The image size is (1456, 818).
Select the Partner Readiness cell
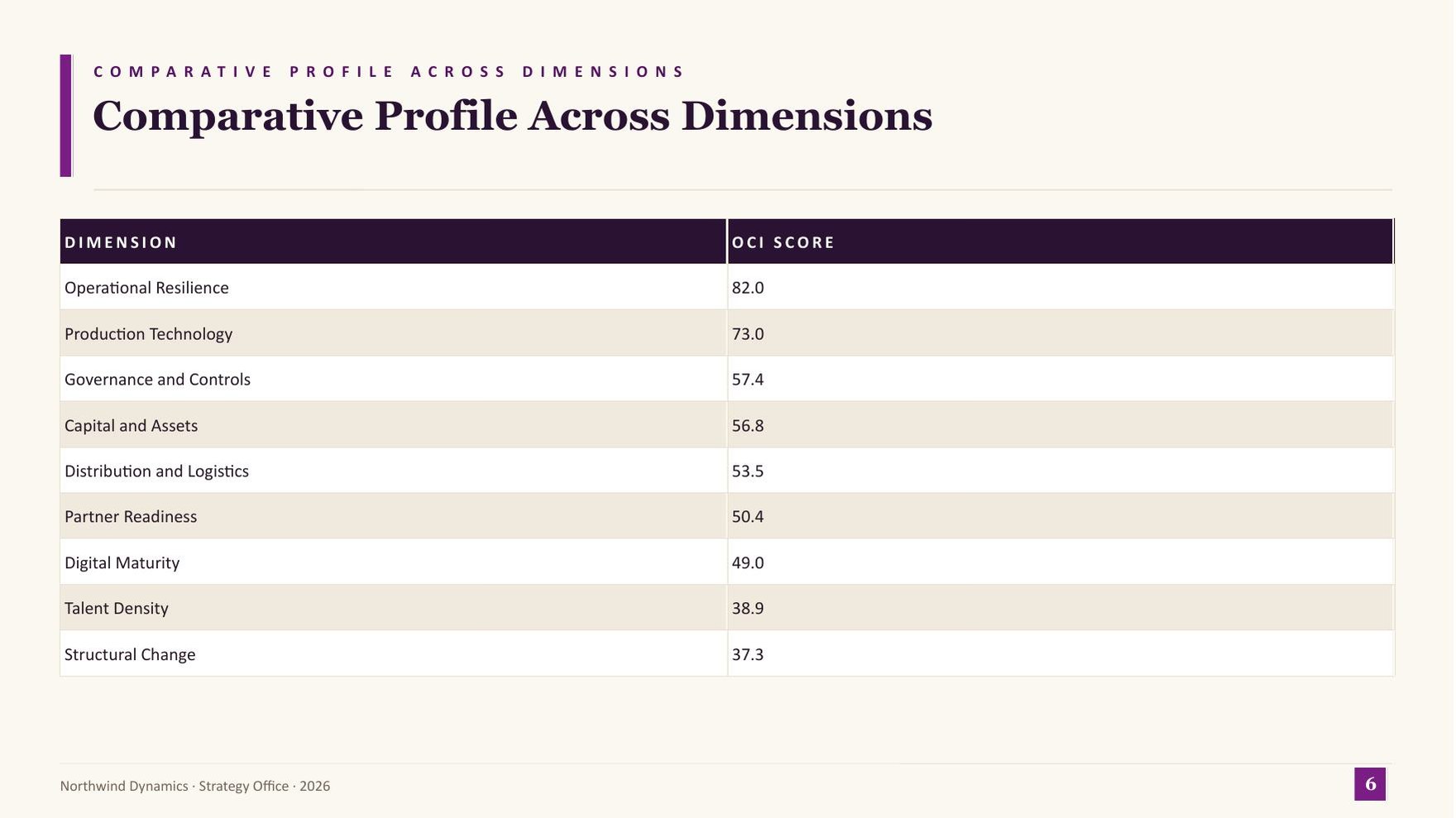(393, 516)
